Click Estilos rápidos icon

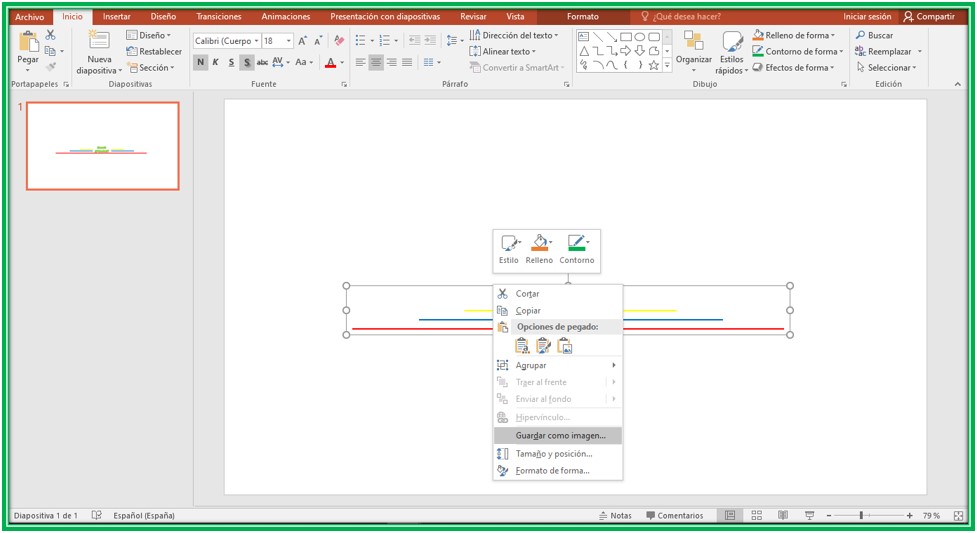click(732, 41)
